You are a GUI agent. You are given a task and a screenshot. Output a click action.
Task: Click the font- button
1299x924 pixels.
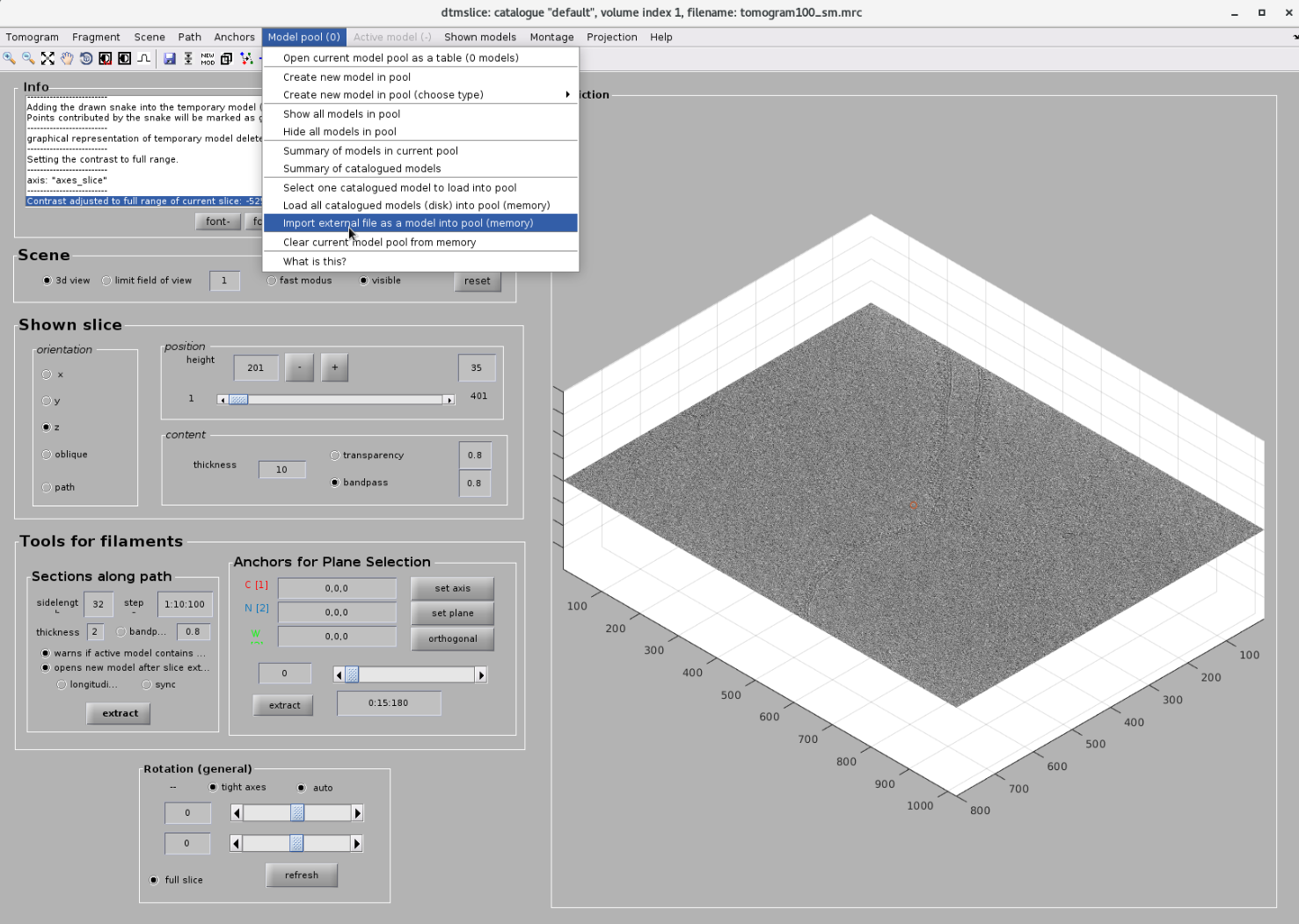[x=217, y=222]
